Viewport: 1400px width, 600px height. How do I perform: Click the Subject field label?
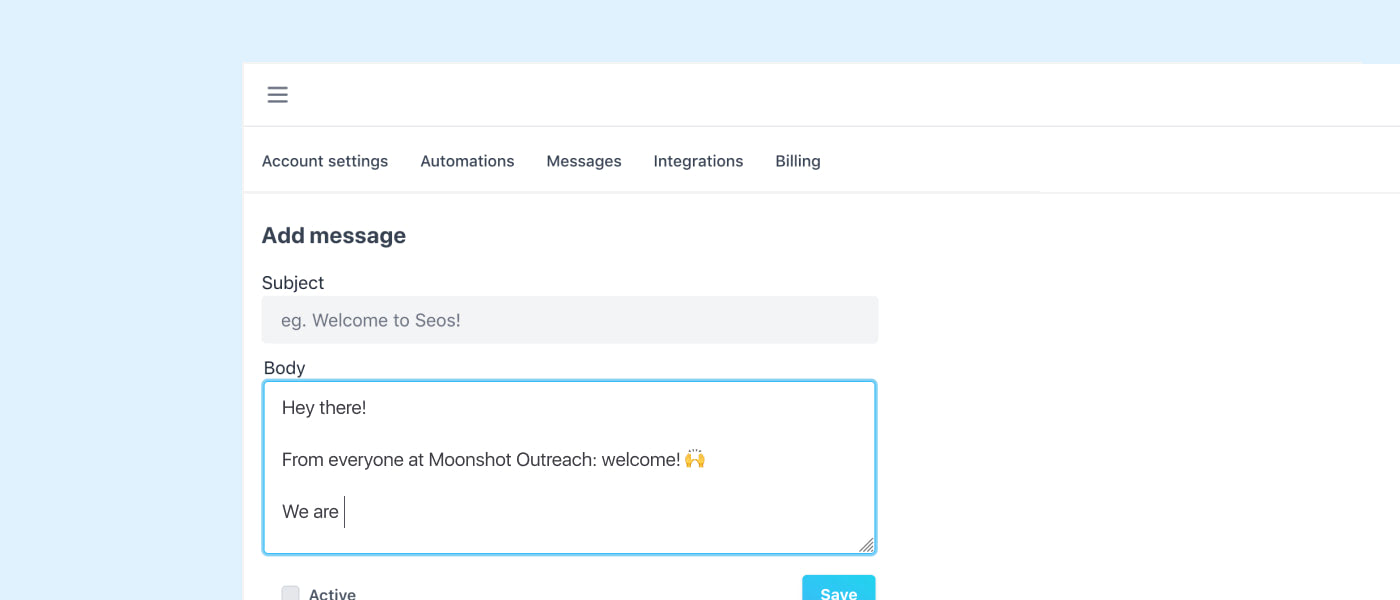pyautogui.click(x=293, y=283)
